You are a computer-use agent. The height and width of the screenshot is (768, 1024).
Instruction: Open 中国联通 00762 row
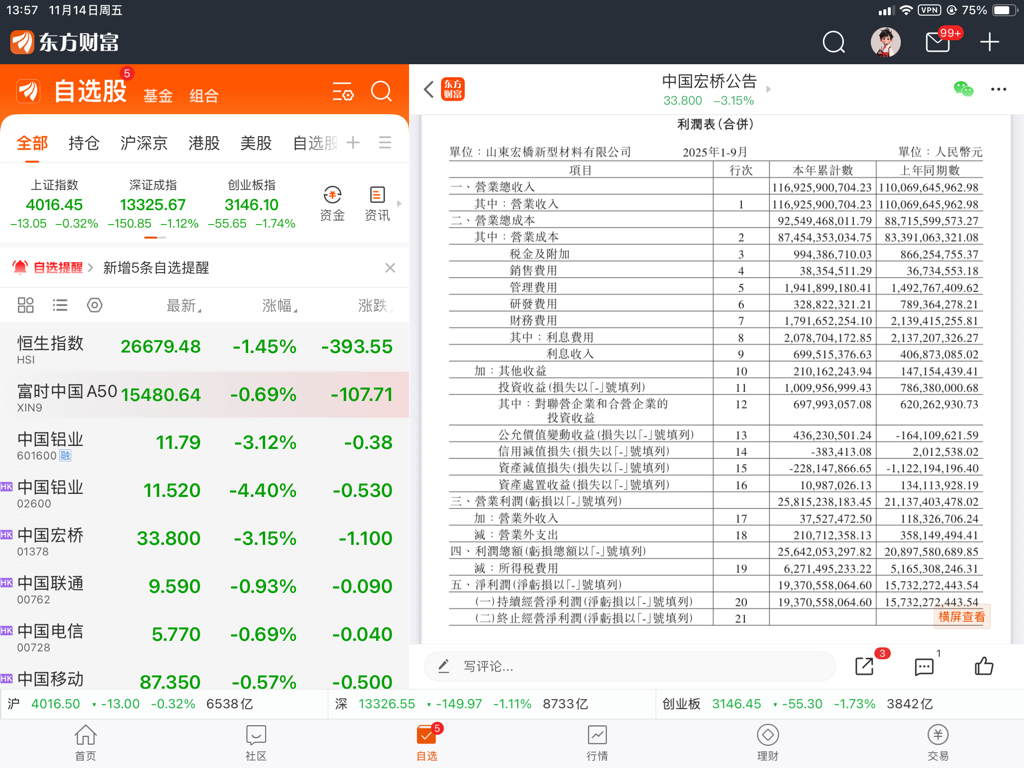pyautogui.click(x=204, y=586)
